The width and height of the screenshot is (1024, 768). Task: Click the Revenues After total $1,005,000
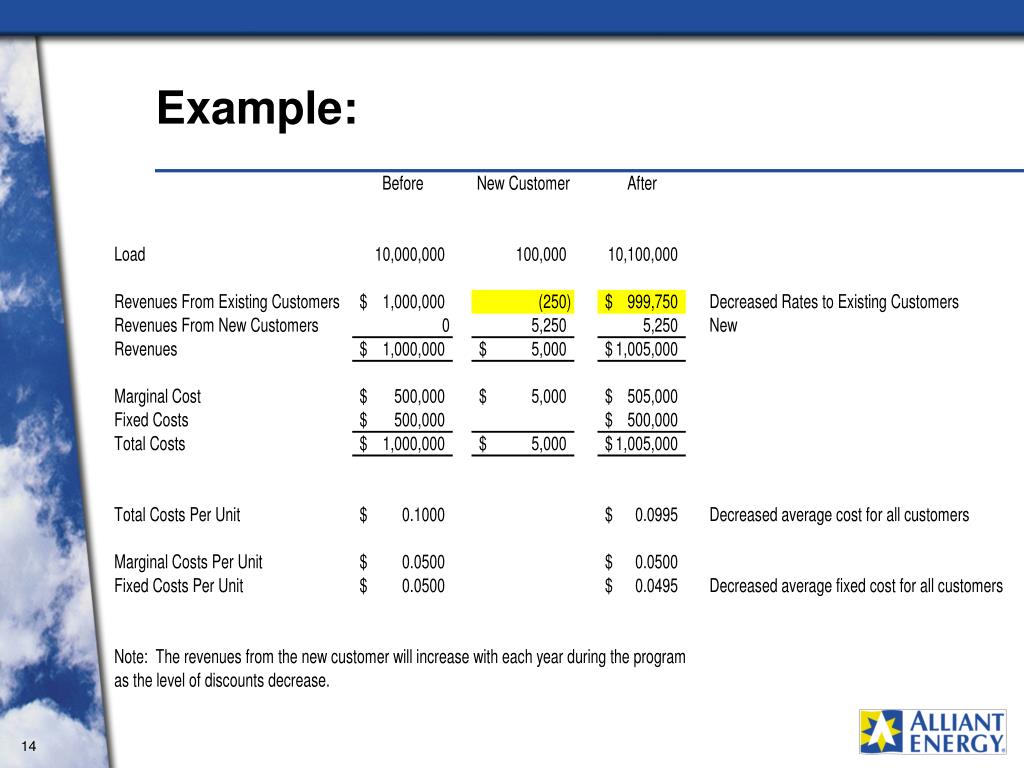click(641, 349)
